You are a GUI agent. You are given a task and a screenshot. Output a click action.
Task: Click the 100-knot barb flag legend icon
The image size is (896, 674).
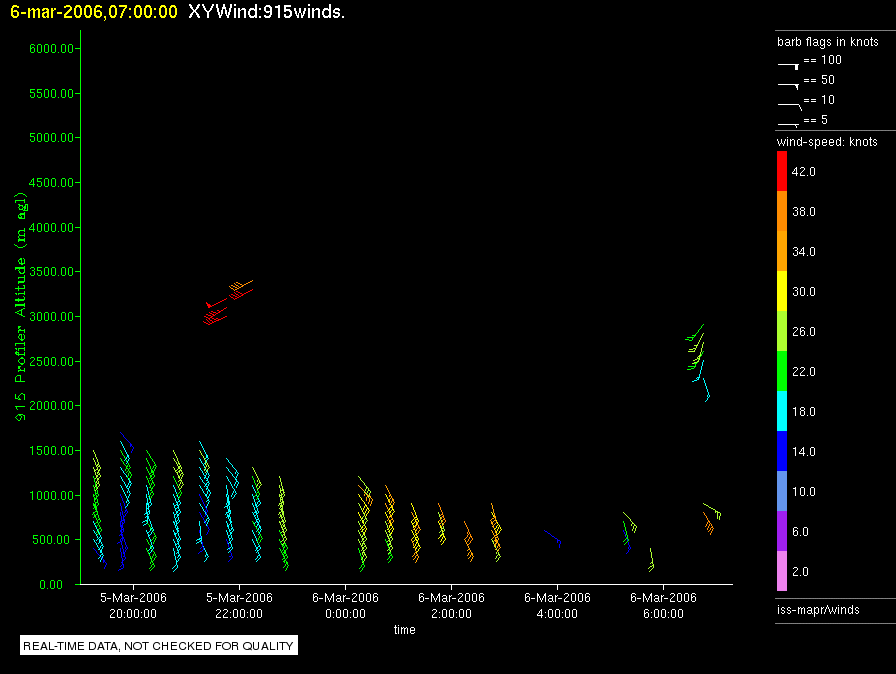tap(789, 64)
